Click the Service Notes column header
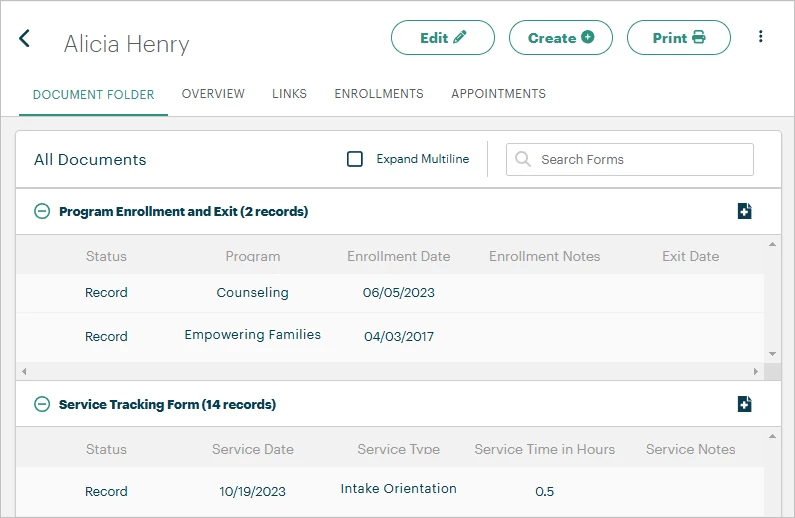This screenshot has height=518, width=795. pyautogui.click(x=691, y=450)
